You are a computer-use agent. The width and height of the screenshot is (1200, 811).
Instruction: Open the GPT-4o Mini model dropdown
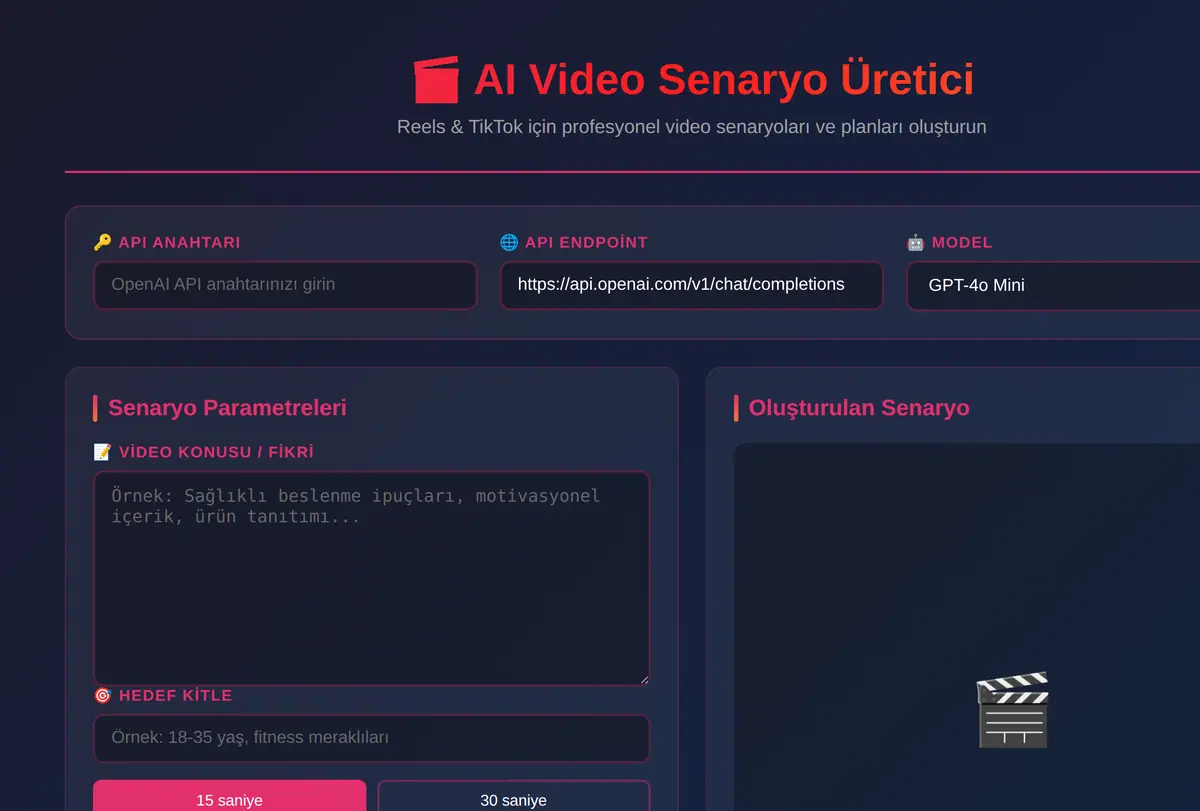click(1053, 285)
